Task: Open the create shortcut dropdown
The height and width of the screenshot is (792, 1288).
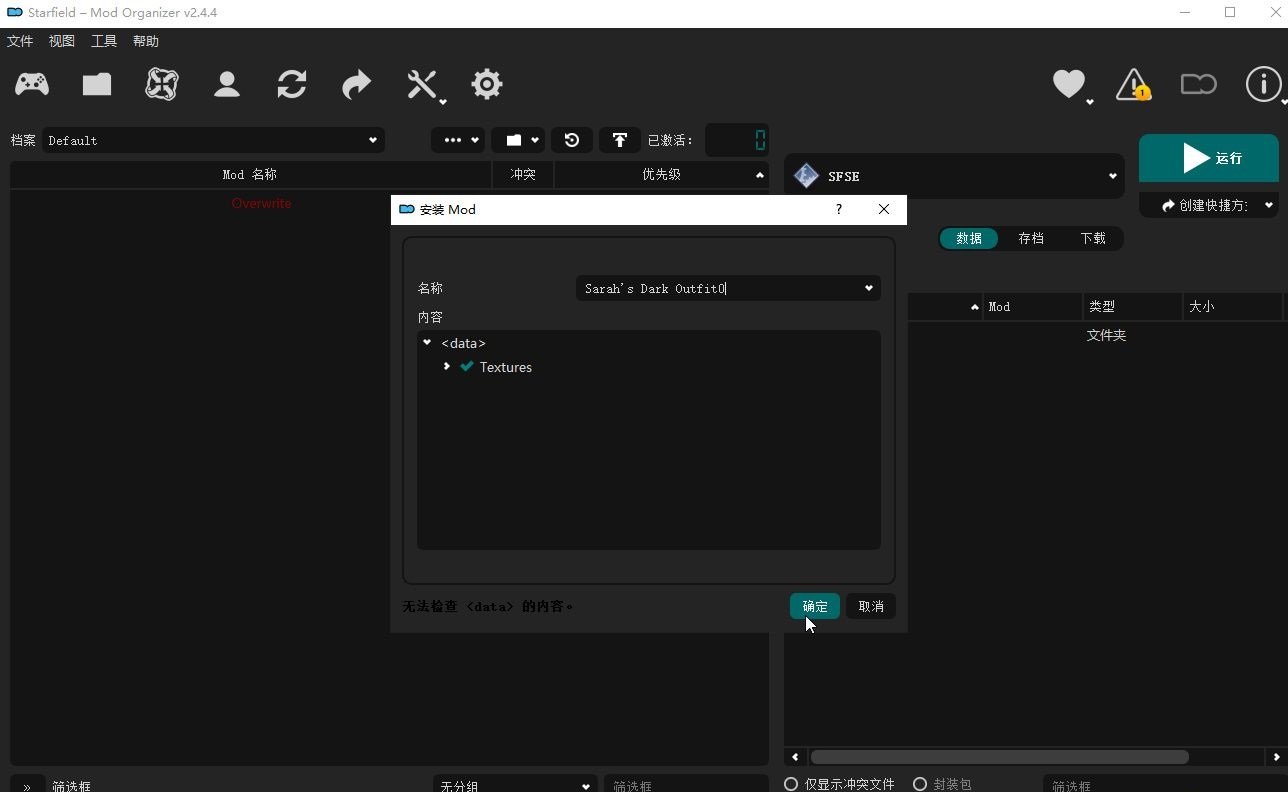Action: click(1209, 205)
